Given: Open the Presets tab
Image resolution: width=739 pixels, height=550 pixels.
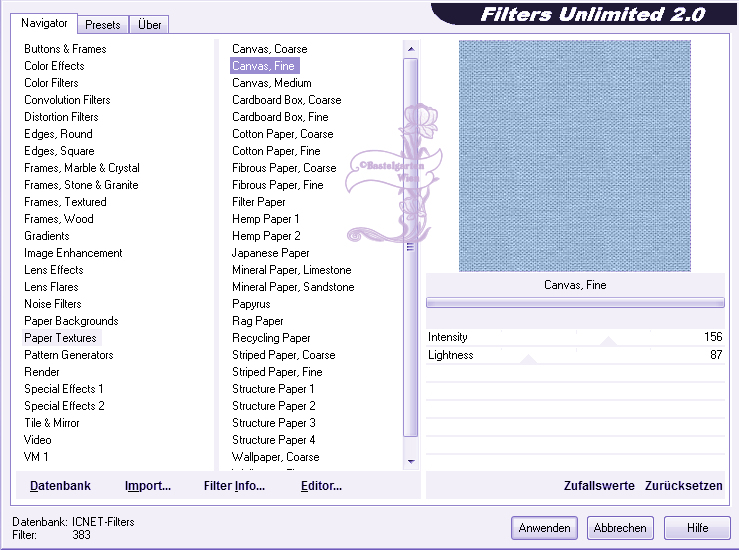Looking at the screenshot, I should [x=103, y=25].
